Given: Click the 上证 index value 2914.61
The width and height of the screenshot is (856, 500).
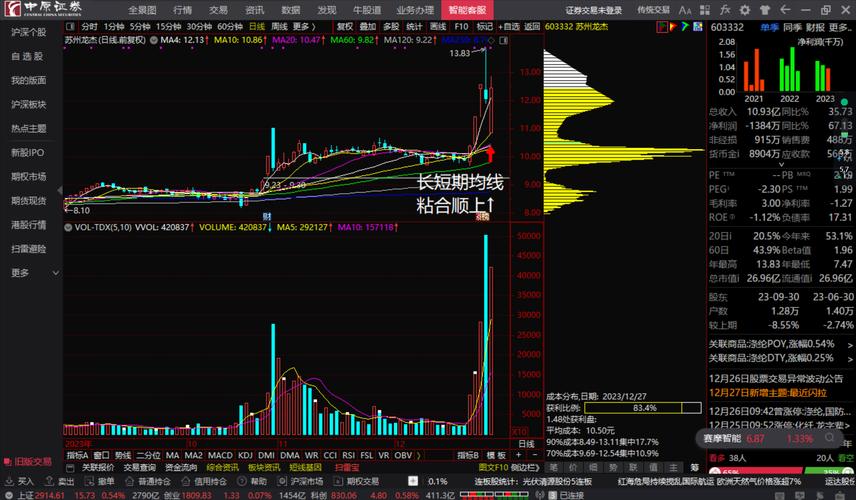Looking at the screenshot, I should tap(49, 495).
